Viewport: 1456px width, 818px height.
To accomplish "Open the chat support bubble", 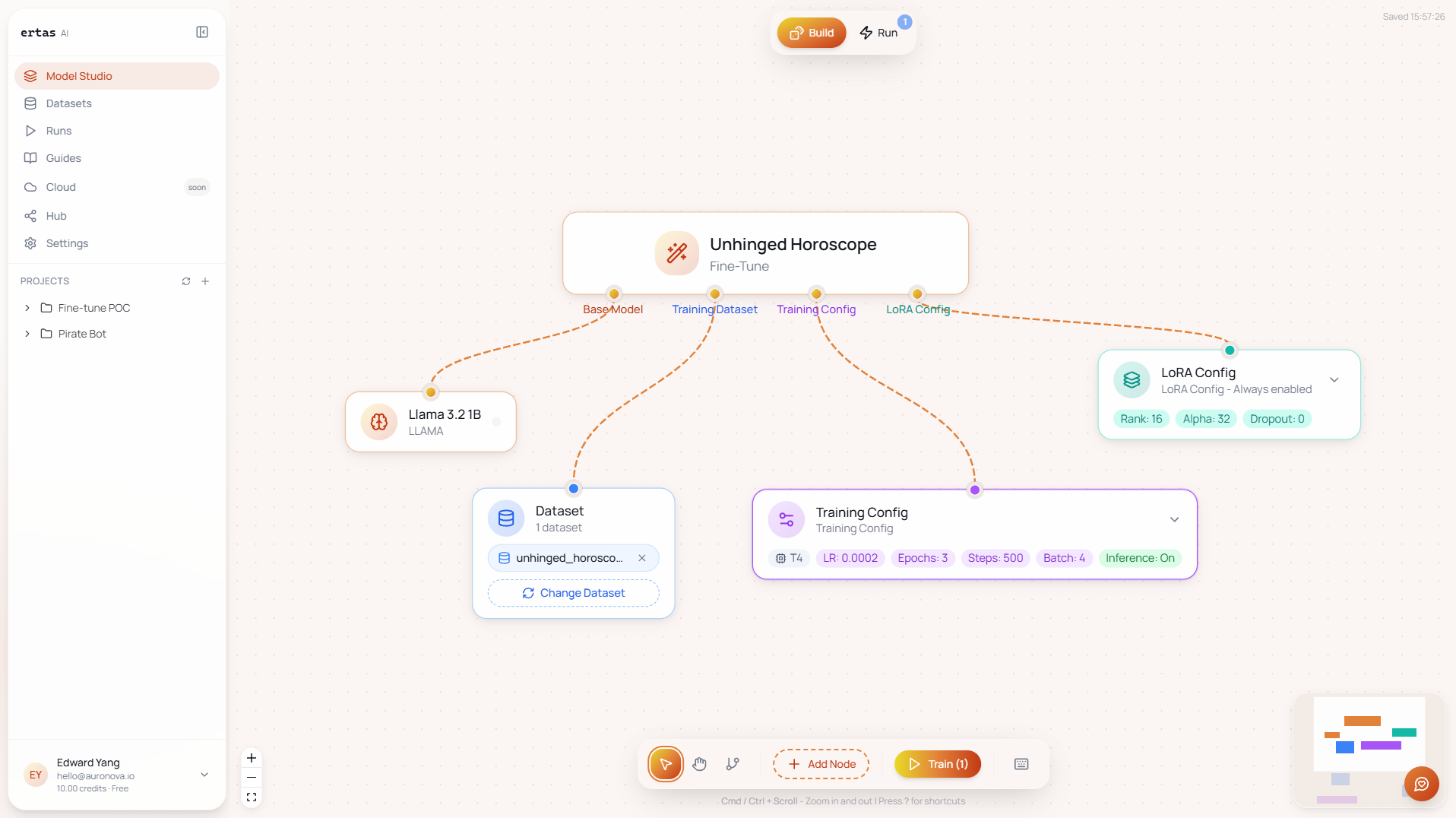I will [x=1422, y=784].
